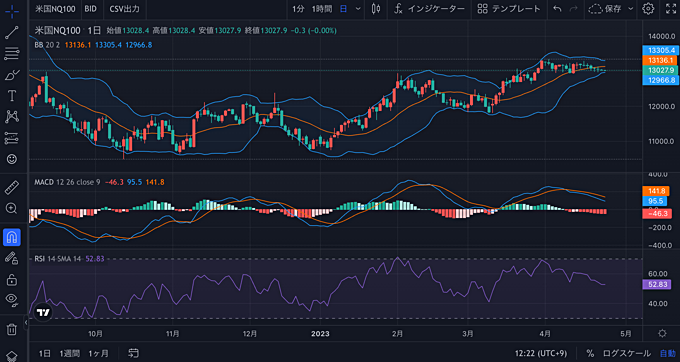Click the RSI 14 SMA 14 legend

pyautogui.click(x=58, y=259)
